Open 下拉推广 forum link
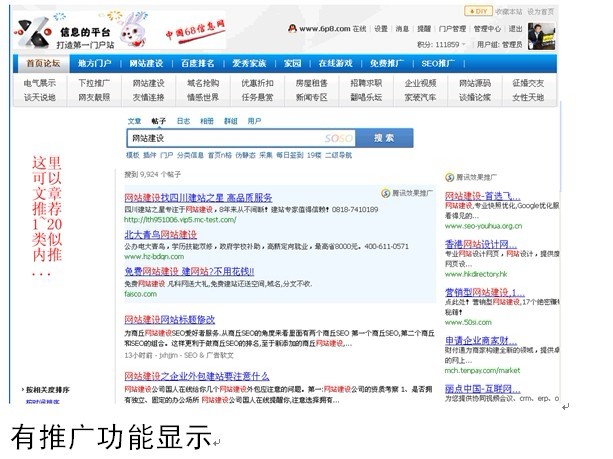613x459 pixels. (94, 83)
